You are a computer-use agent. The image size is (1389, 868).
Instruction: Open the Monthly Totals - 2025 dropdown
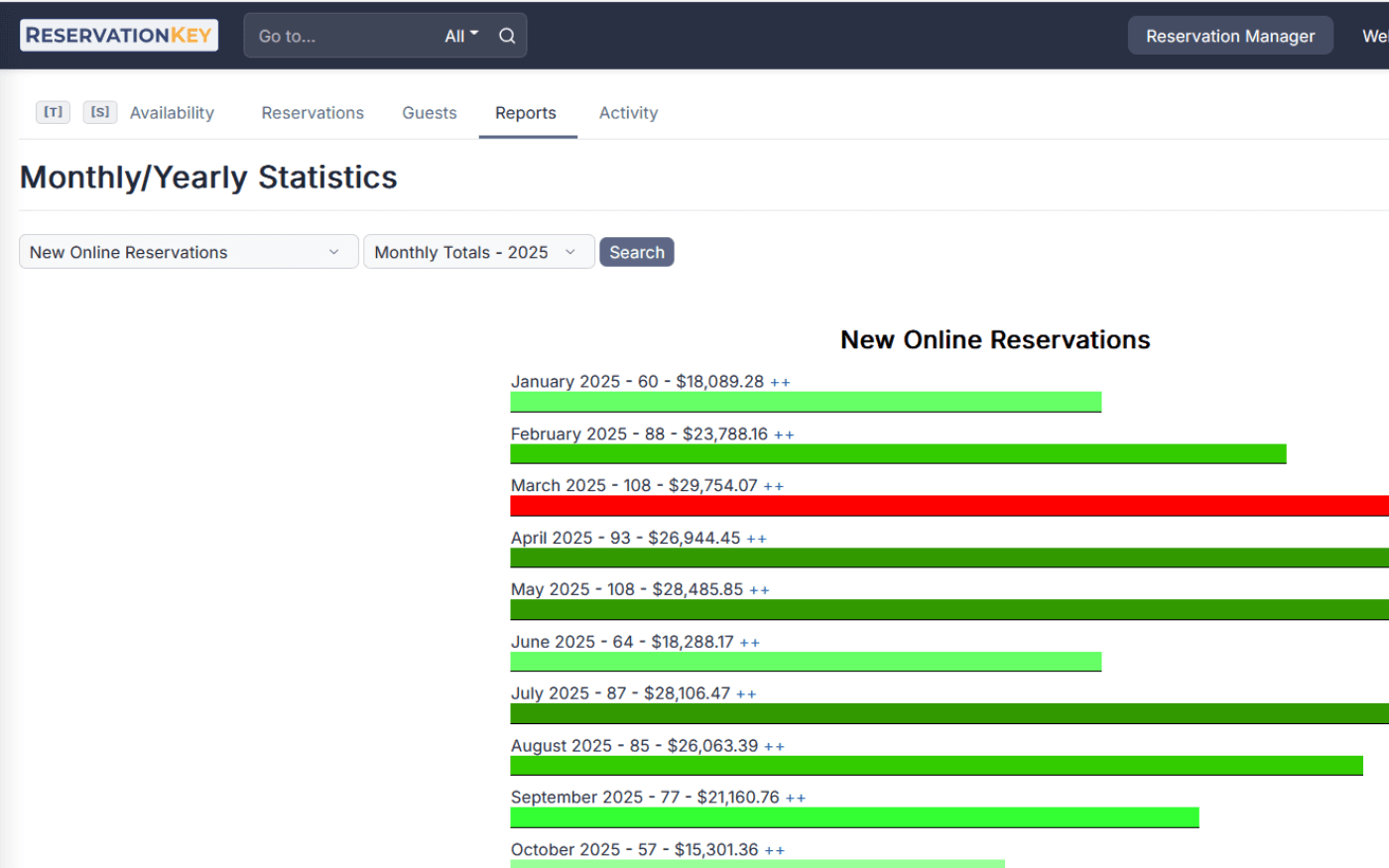(478, 251)
